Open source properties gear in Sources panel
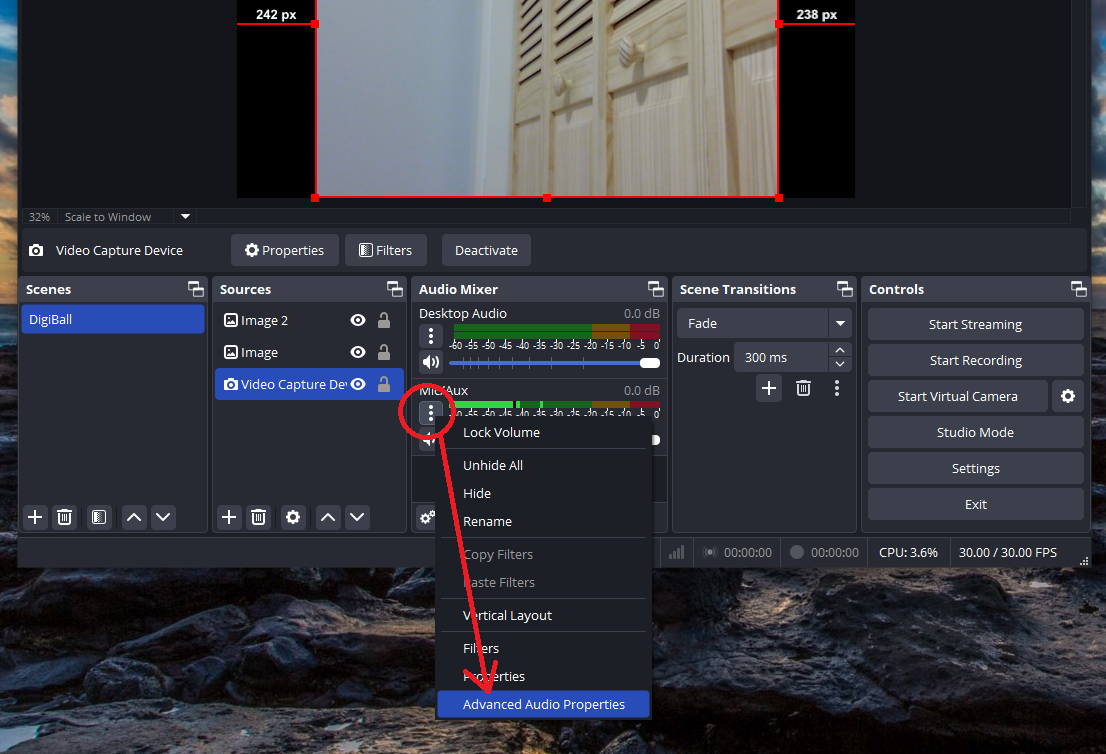Screen dimensions: 1106x754 click(x=292, y=517)
